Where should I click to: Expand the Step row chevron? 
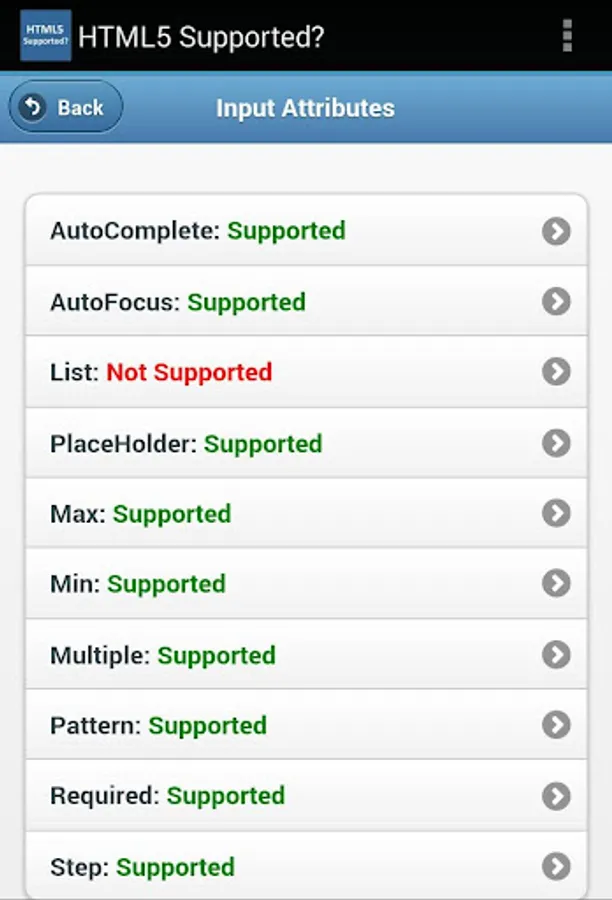[x=556, y=866]
